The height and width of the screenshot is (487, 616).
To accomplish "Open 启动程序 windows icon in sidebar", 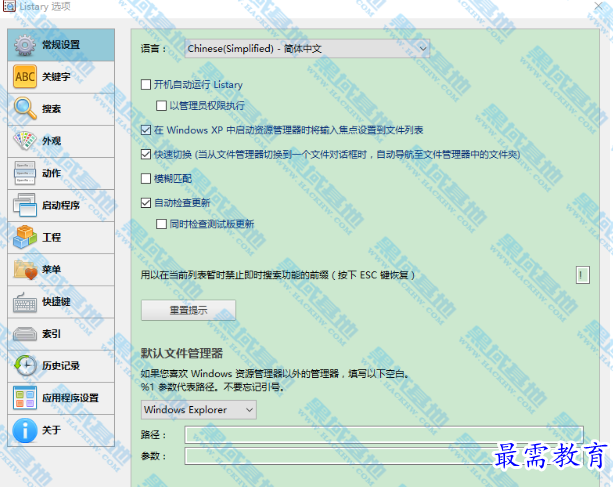I will [25, 205].
